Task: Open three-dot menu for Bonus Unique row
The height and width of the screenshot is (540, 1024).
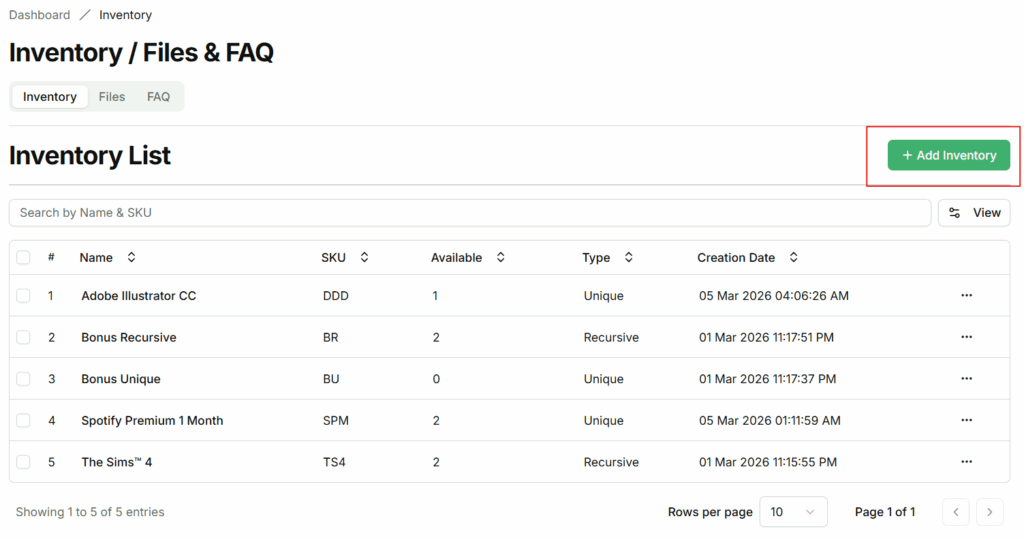Action: (x=966, y=379)
